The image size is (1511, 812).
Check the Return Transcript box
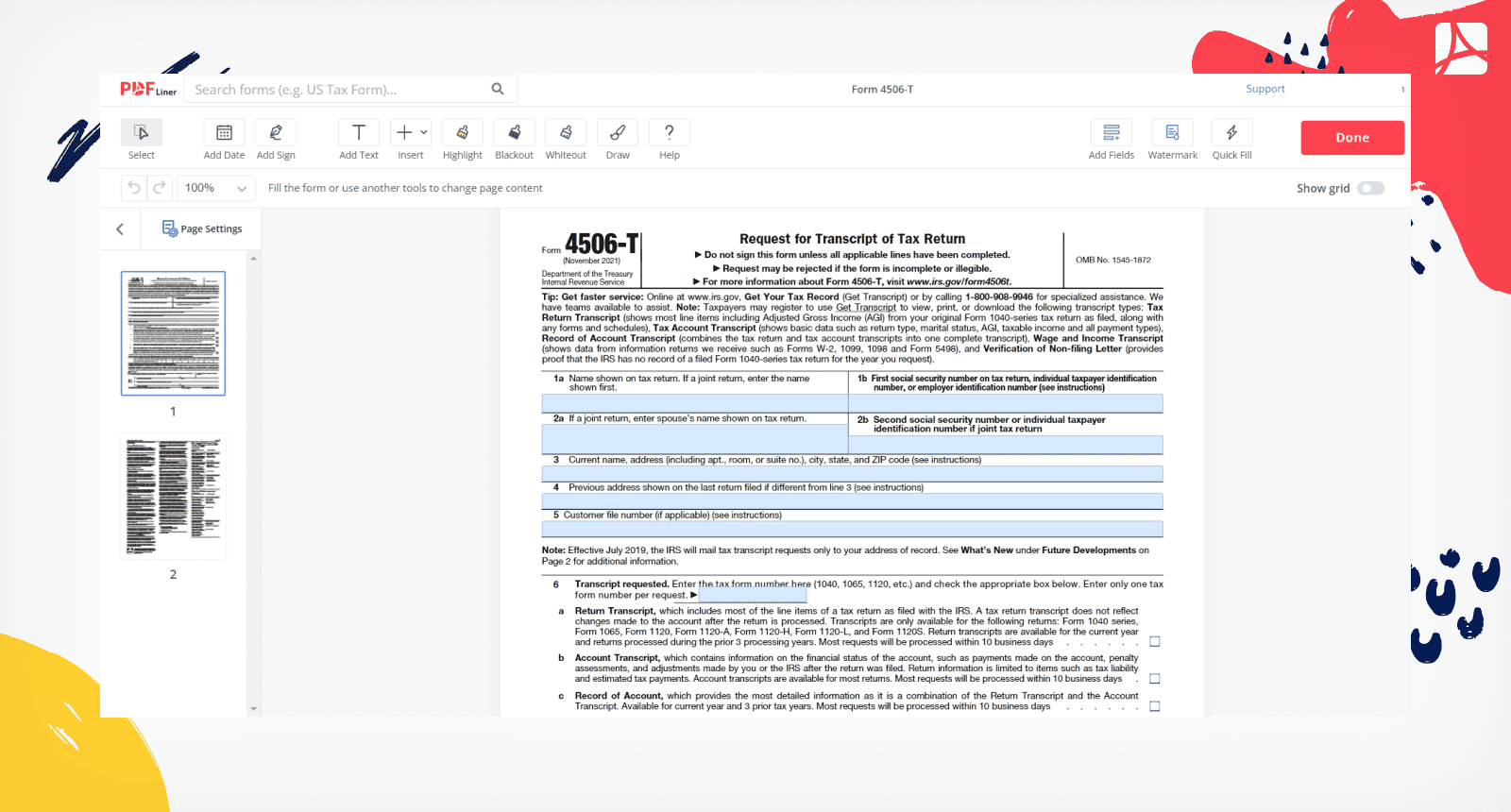click(x=1154, y=642)
